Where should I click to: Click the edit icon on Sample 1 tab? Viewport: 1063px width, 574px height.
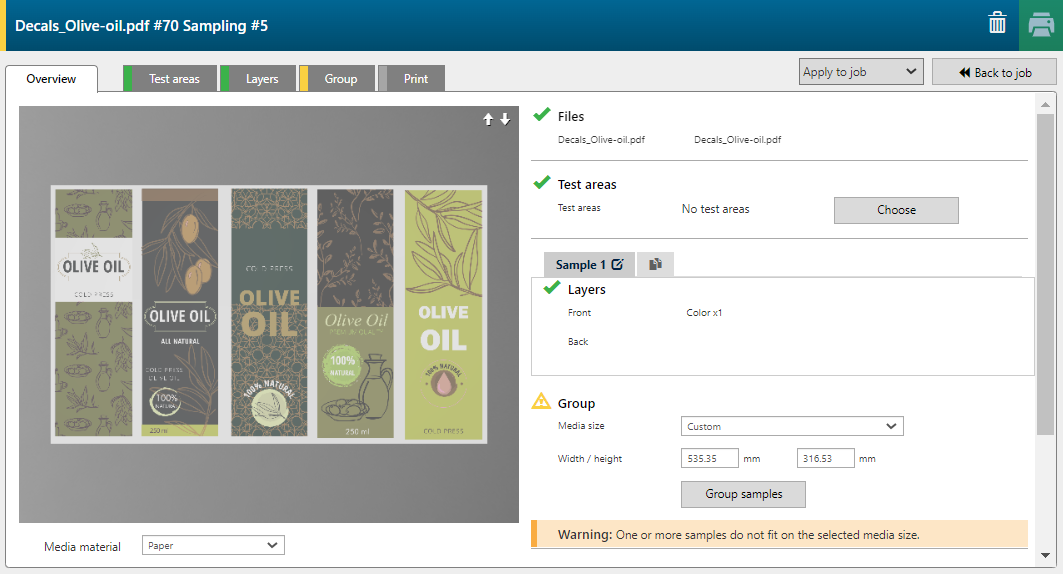tap(617, 265)
